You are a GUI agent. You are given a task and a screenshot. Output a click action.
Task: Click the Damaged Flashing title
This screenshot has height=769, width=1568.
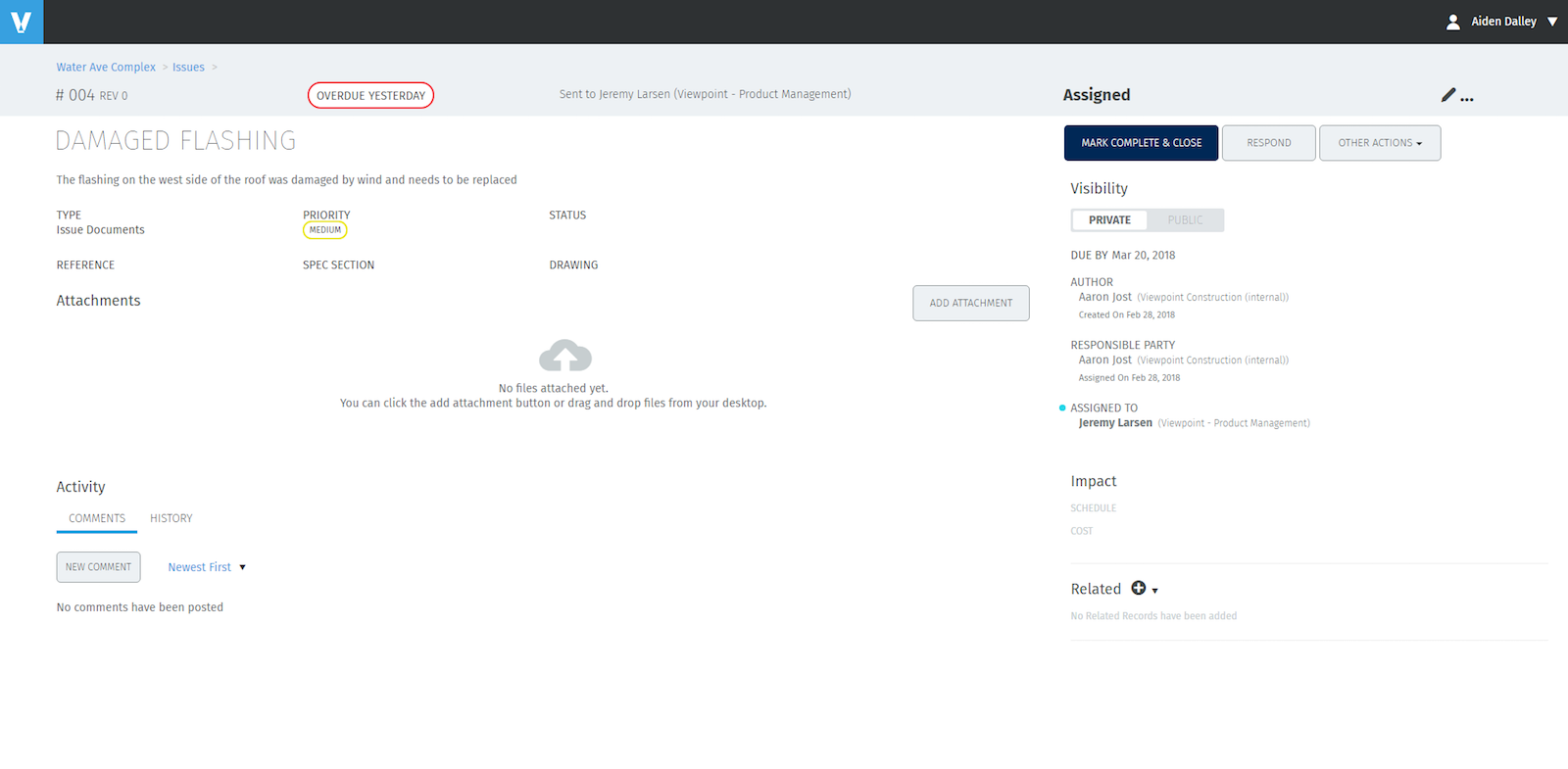176,141
